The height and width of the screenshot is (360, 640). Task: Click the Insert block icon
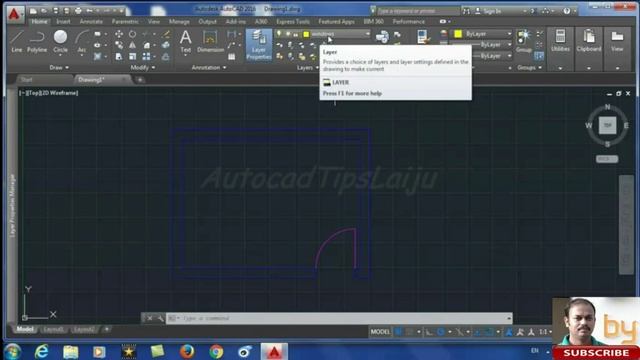tap(382, 37)
